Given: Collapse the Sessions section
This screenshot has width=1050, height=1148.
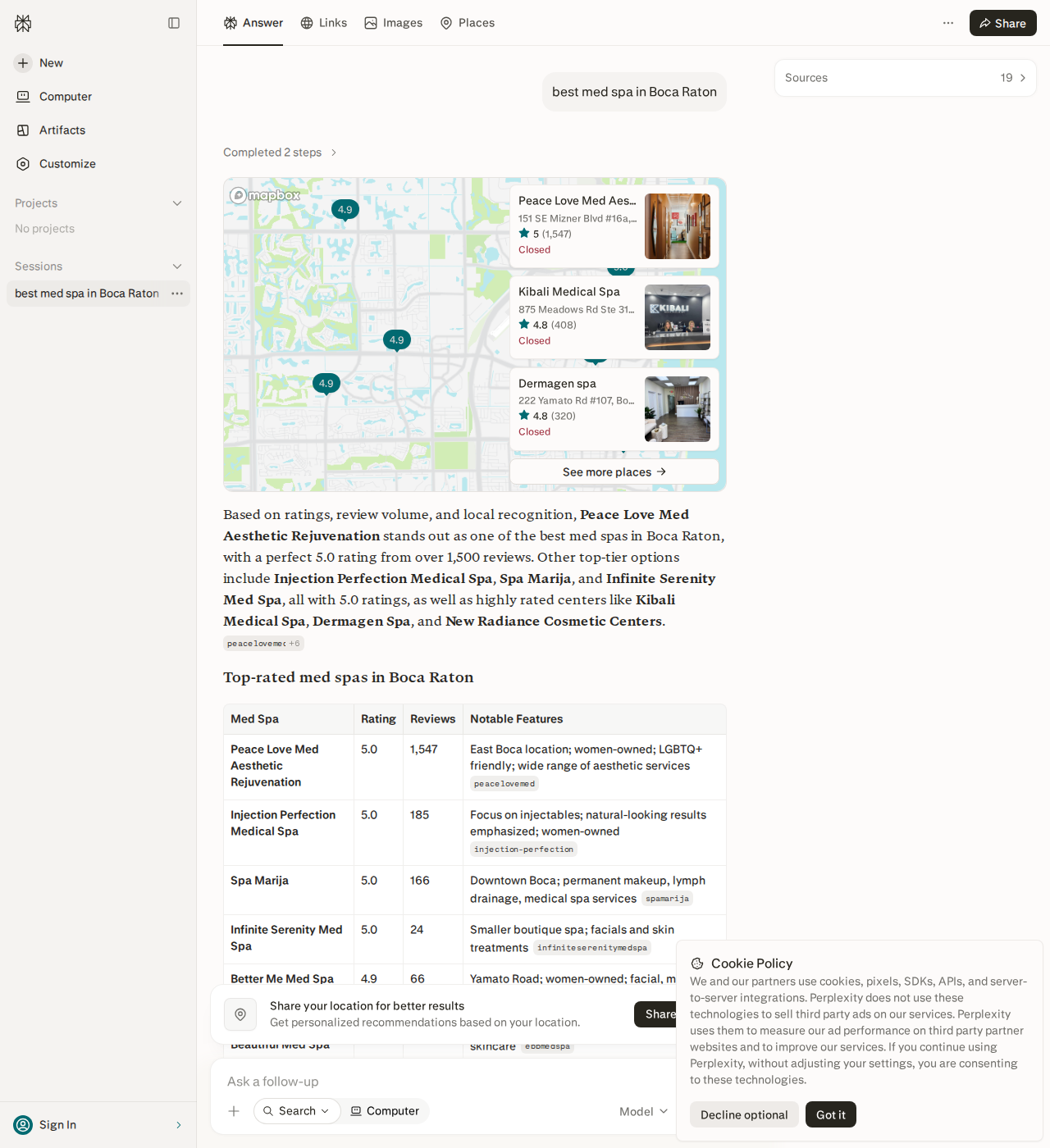Looking at the screenshot, I should [x=177, y=266].
